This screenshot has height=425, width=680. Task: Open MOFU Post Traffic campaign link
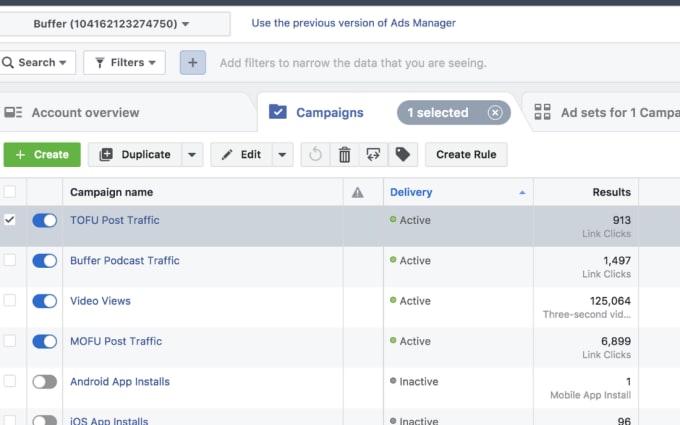(x=116, y=341)
